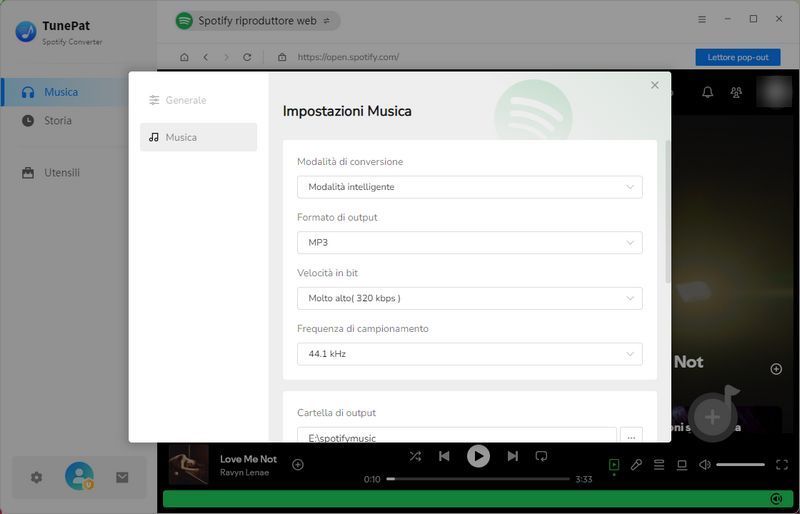Close the Impostazioni Musica dialog
Screen dimensions: 800x514
tap(655, 85)
